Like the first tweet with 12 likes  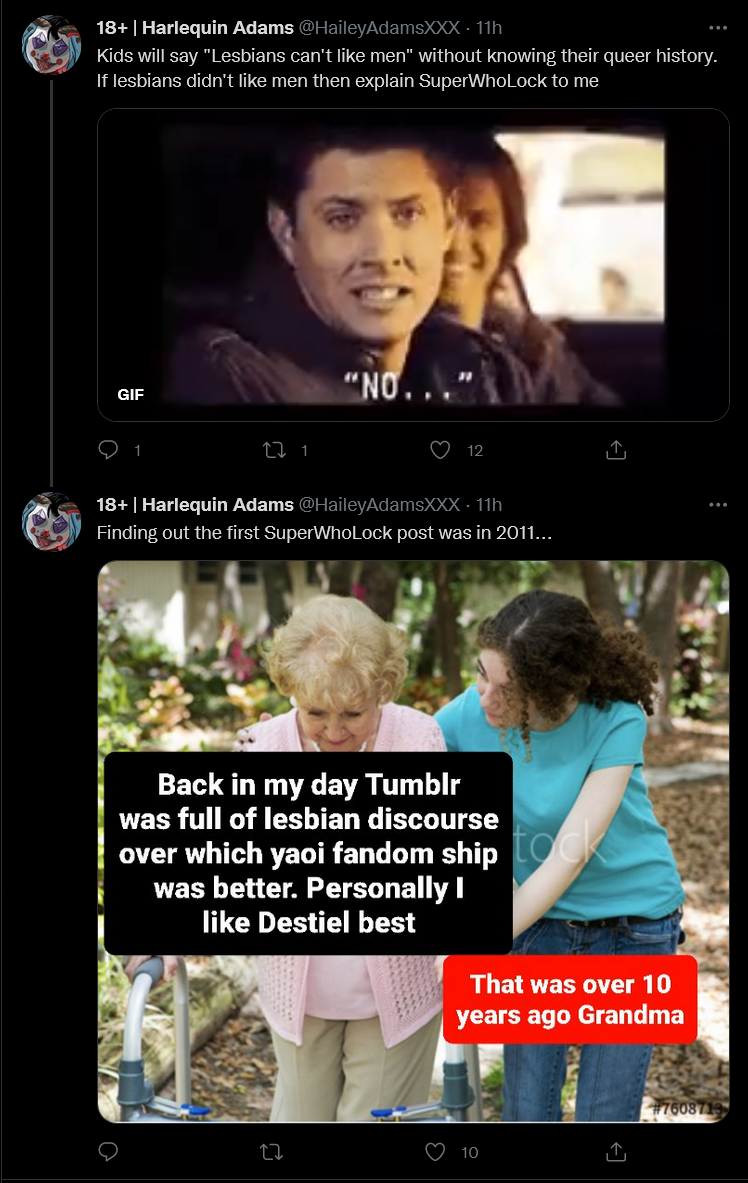(440, 450)
